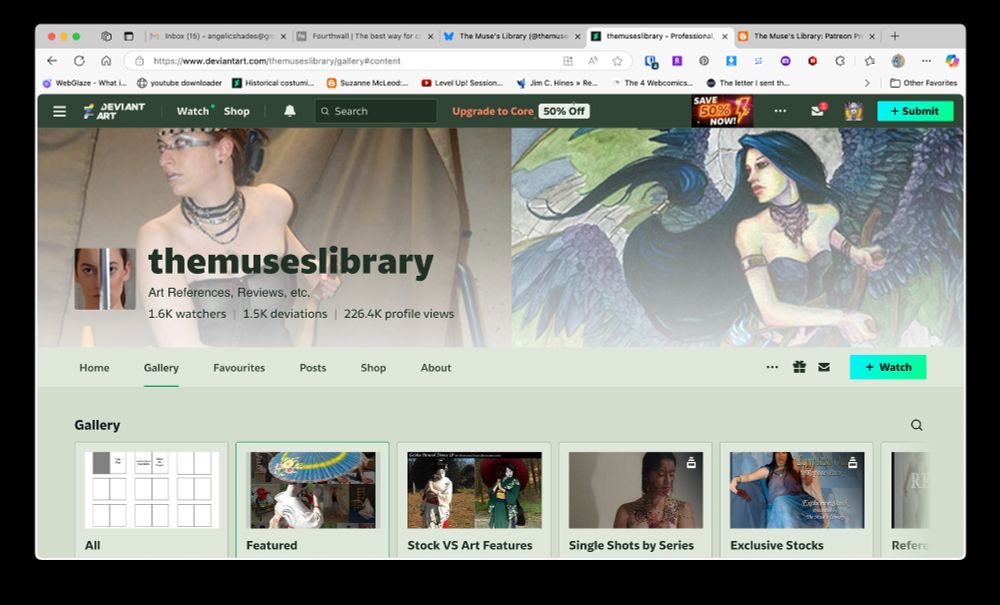Click the split-screen icon in address bar
Viewport: 1000px width, 605px height.
pyautogui.click(x=568, y=61)
